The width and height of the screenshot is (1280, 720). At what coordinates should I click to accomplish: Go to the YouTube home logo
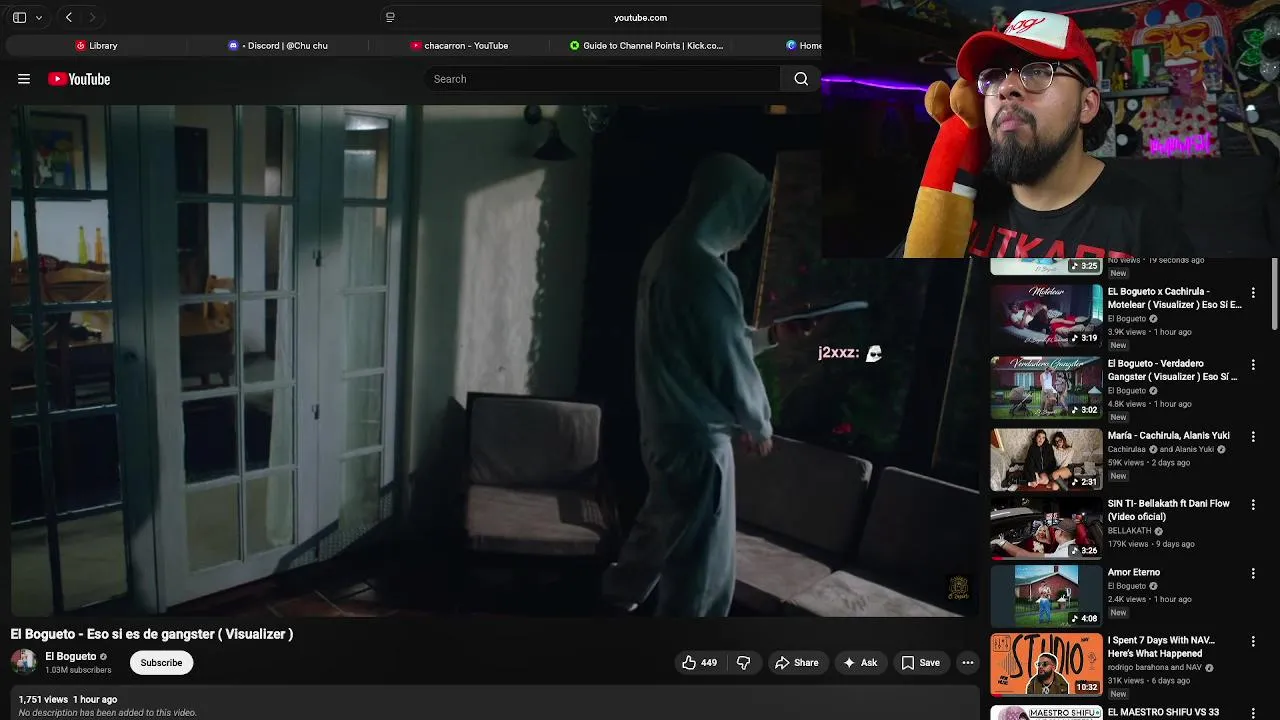[x=79, y=79]
